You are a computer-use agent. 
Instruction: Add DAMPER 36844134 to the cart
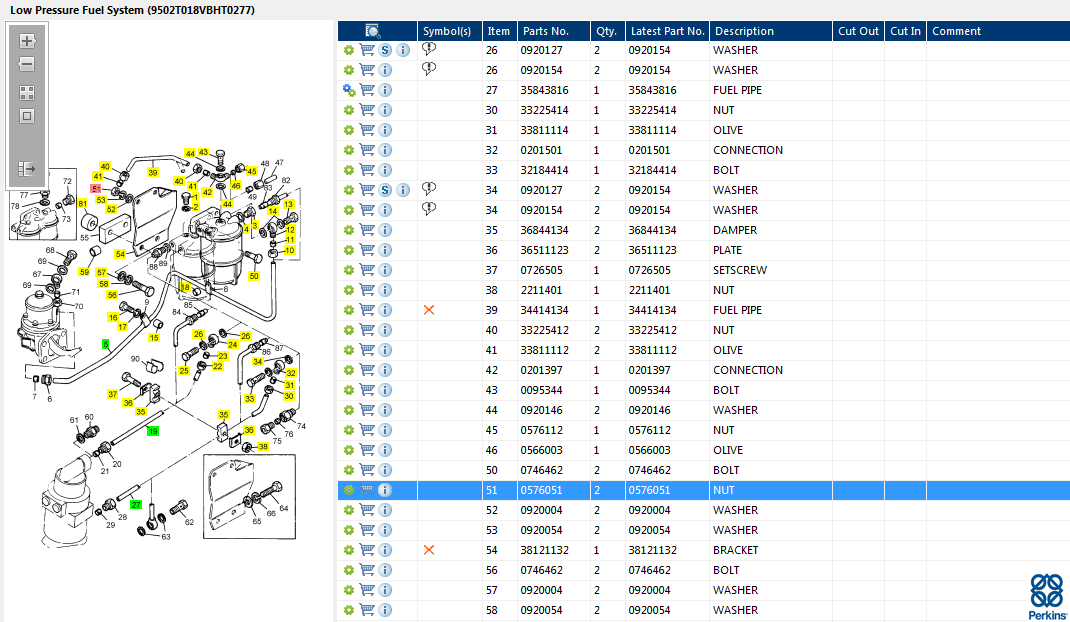click(367, 230)
